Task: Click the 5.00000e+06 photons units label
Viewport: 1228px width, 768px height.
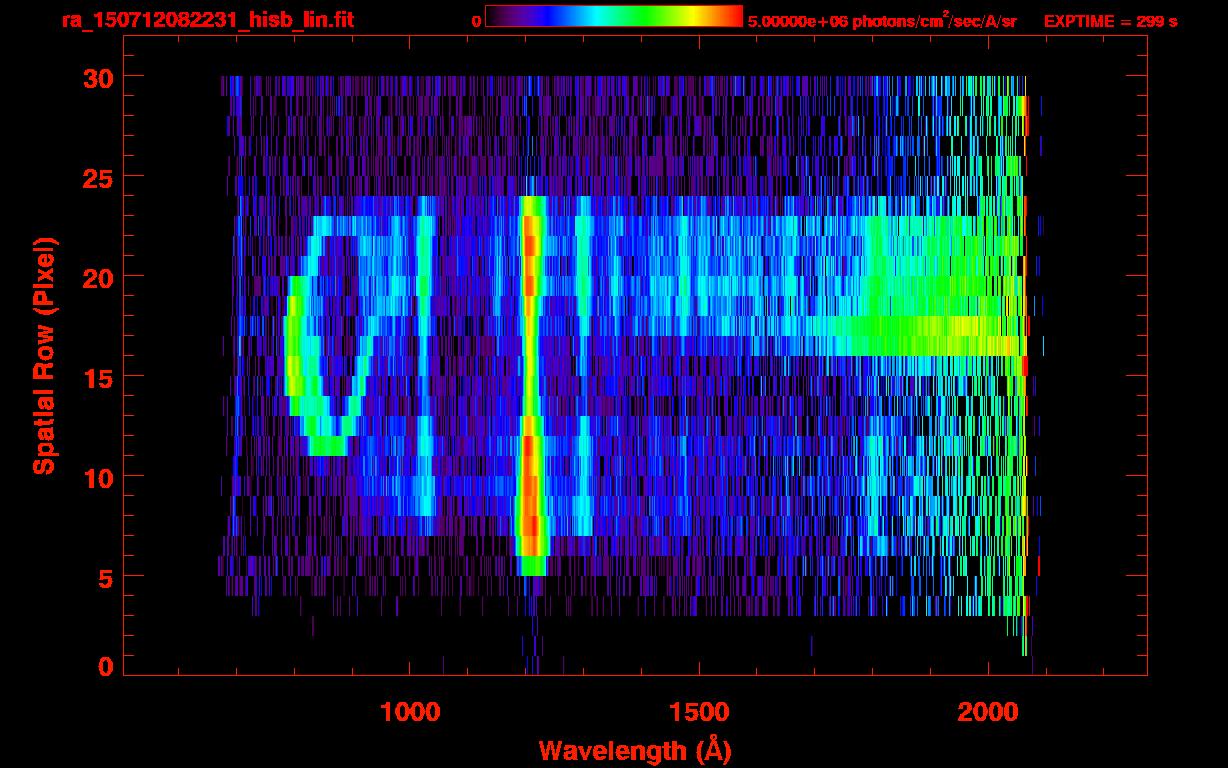Action: [x=881, y=21]
